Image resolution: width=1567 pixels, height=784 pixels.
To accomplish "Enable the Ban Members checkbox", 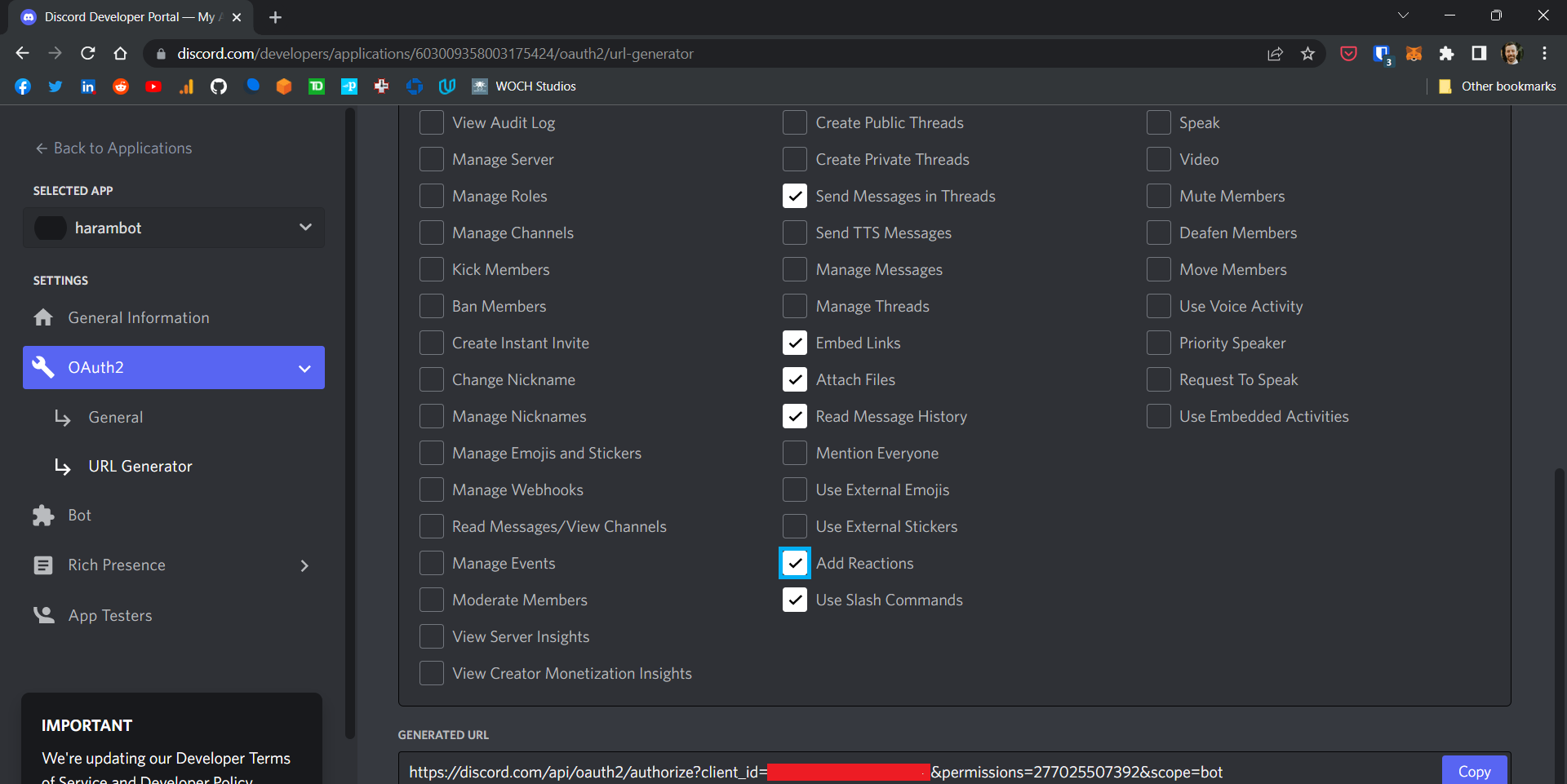I will 432,306.
